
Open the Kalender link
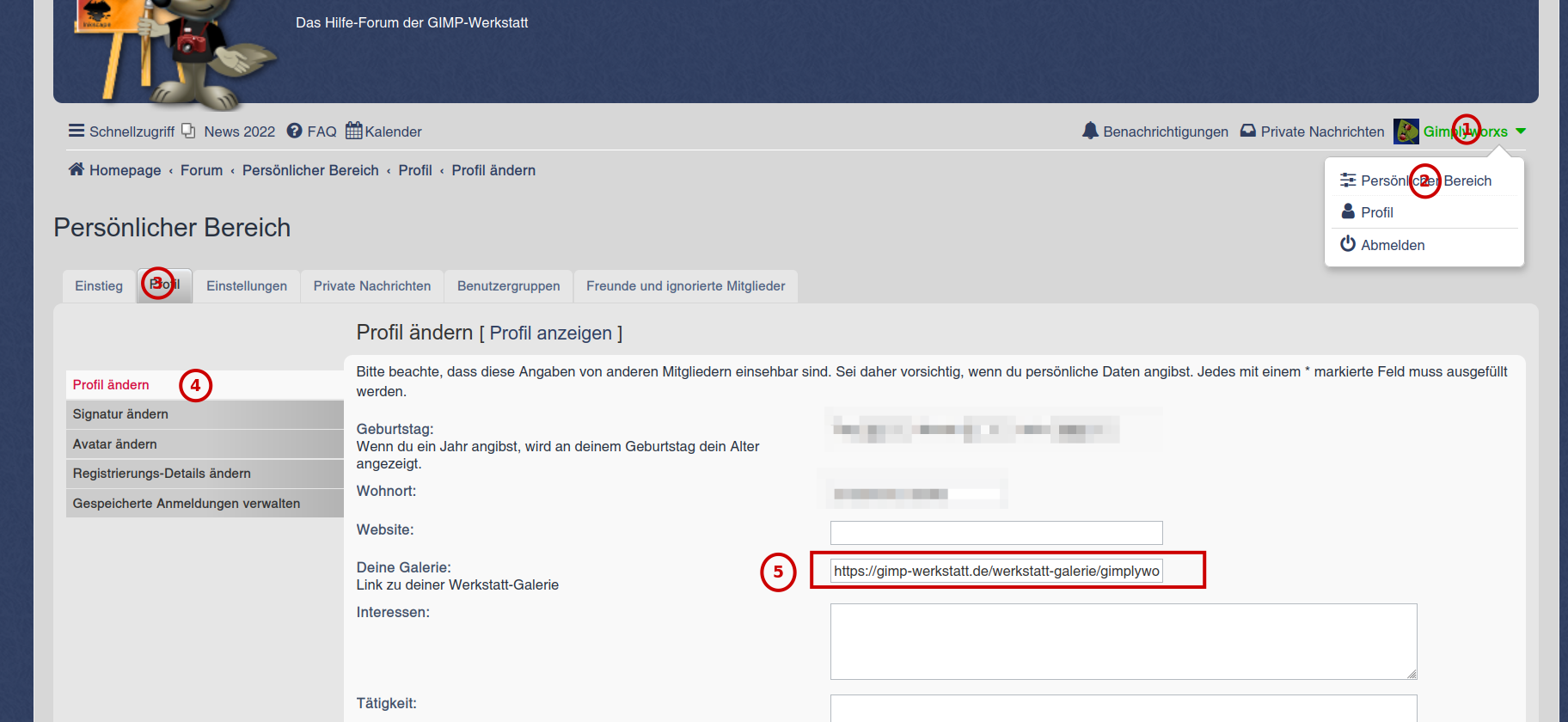(394, 132)
